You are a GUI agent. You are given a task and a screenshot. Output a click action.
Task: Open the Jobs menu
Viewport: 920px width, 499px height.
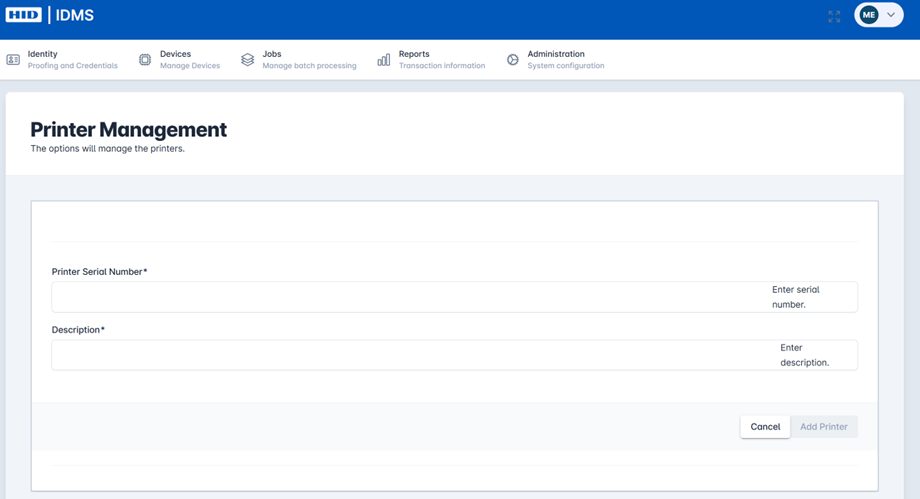click(299, 59)
